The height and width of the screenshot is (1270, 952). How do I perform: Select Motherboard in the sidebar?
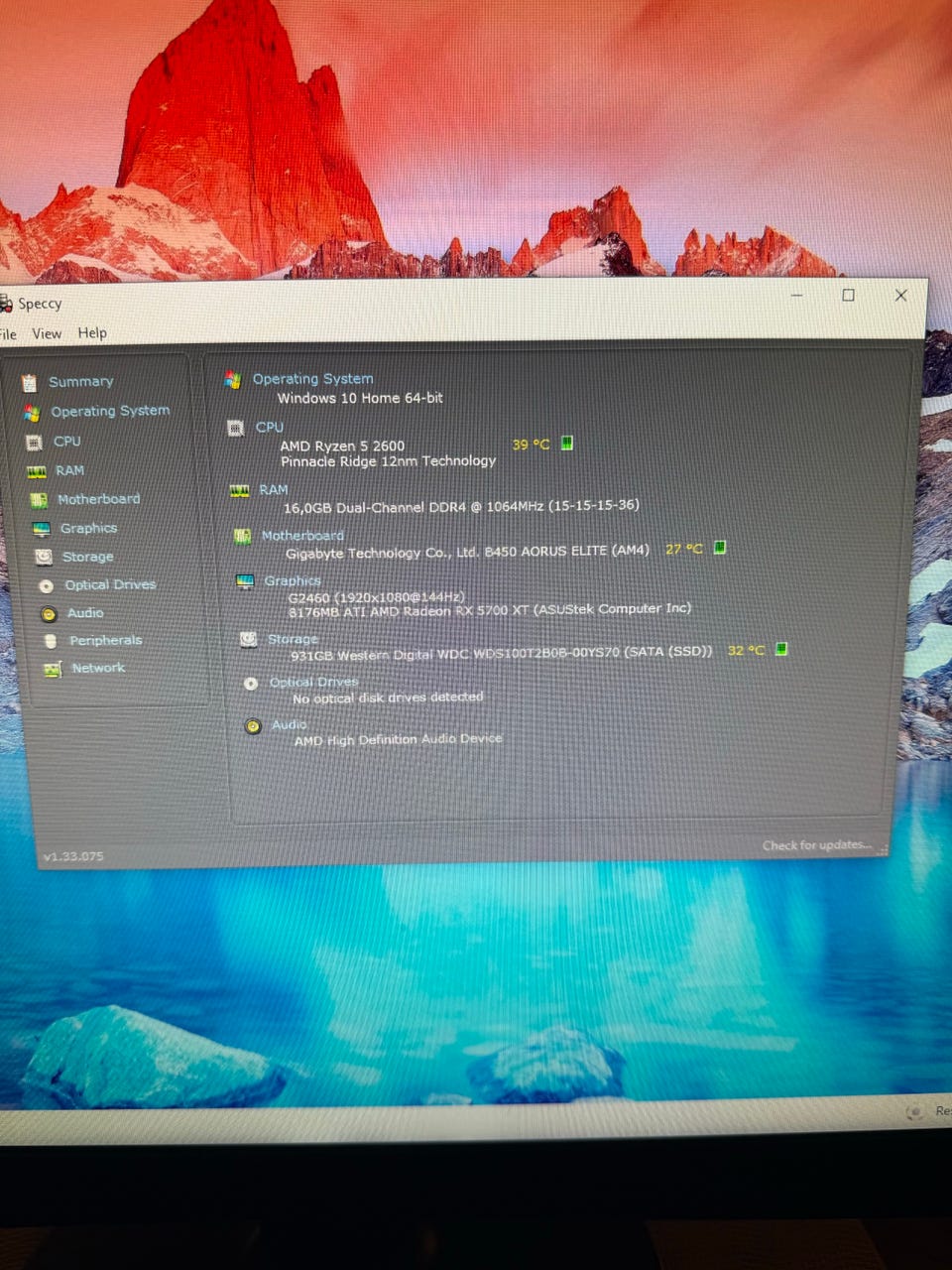click(x=98, y=499)
